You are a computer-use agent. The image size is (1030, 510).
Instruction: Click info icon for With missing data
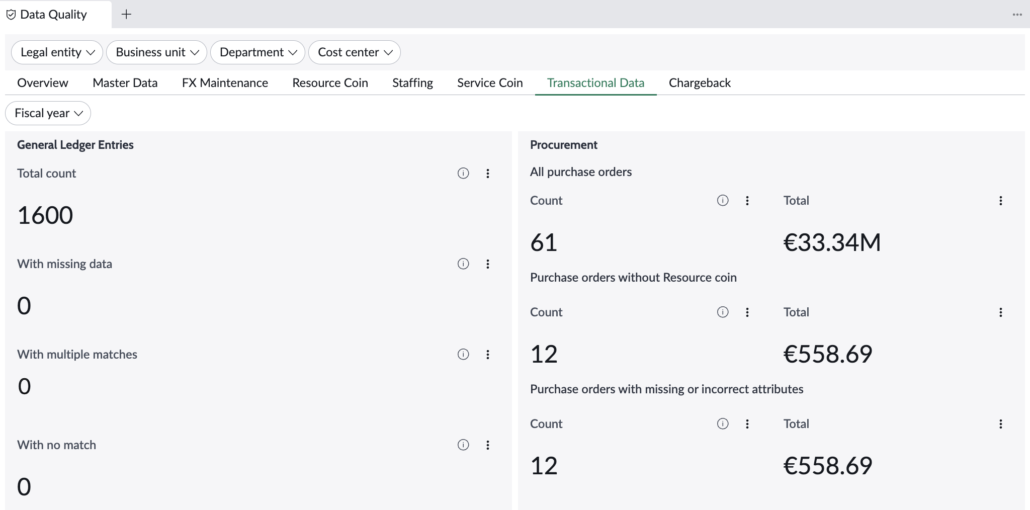(463, 264)
